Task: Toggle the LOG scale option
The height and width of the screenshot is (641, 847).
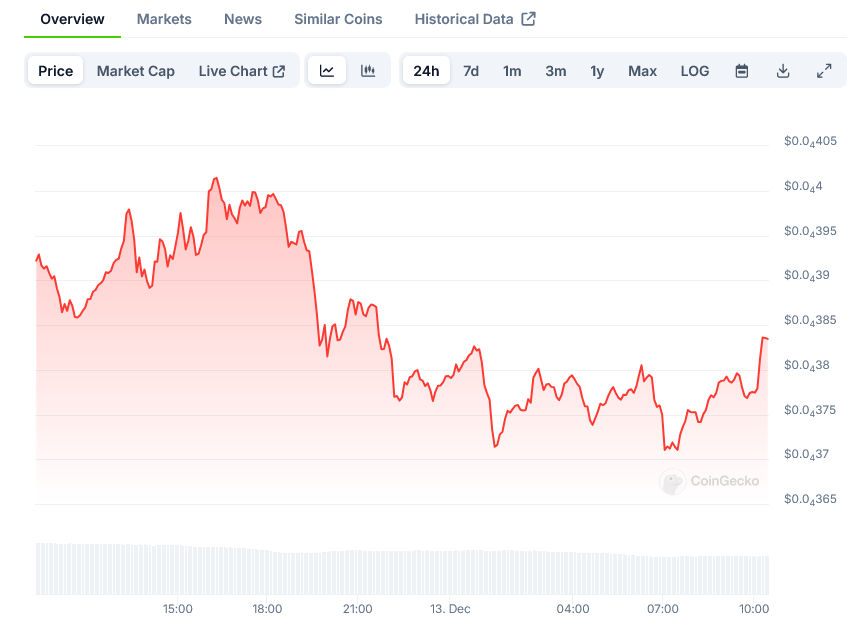Action: (x=695, y=71)
